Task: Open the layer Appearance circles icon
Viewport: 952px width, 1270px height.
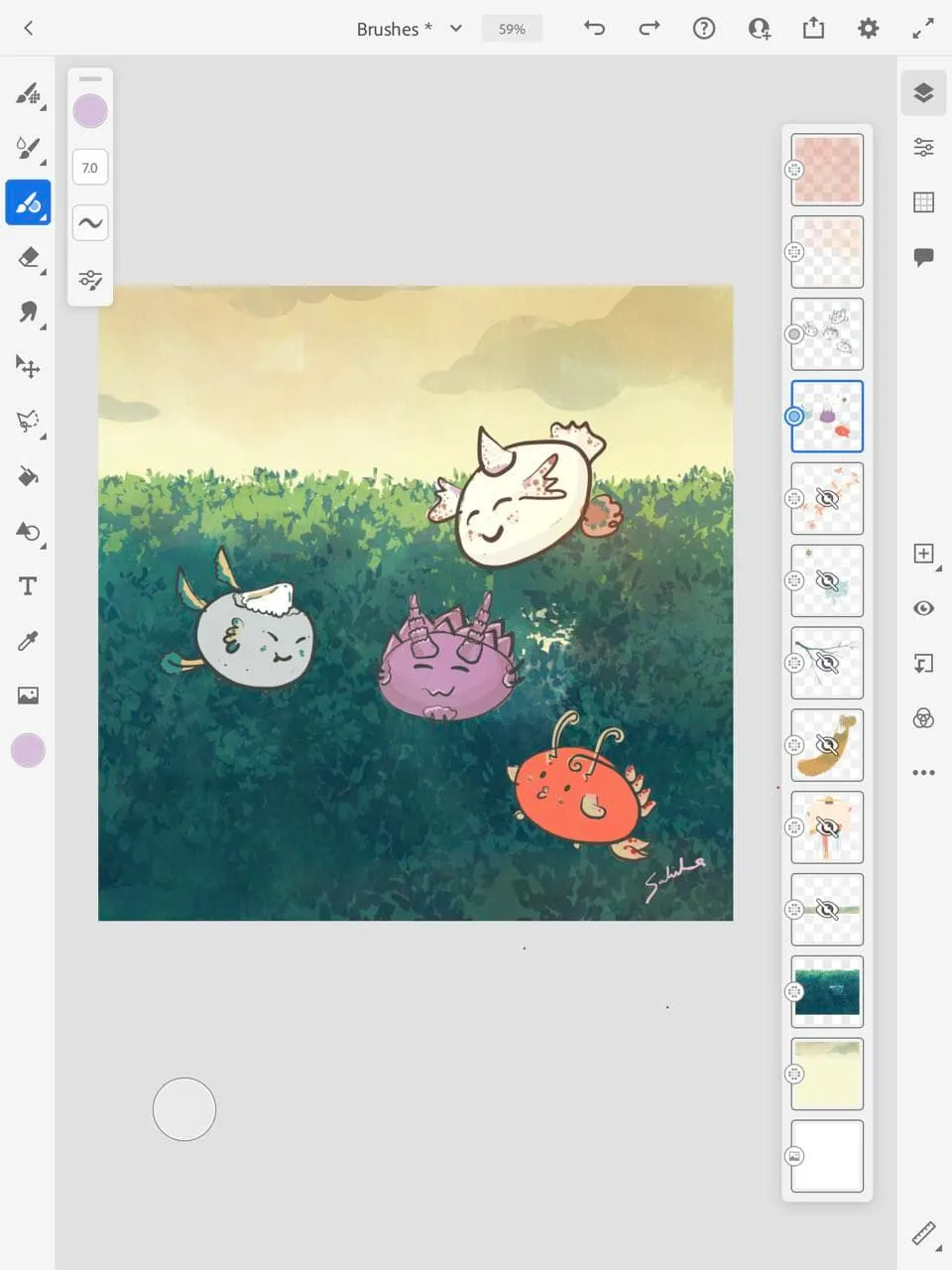Action: click(923, 717)
